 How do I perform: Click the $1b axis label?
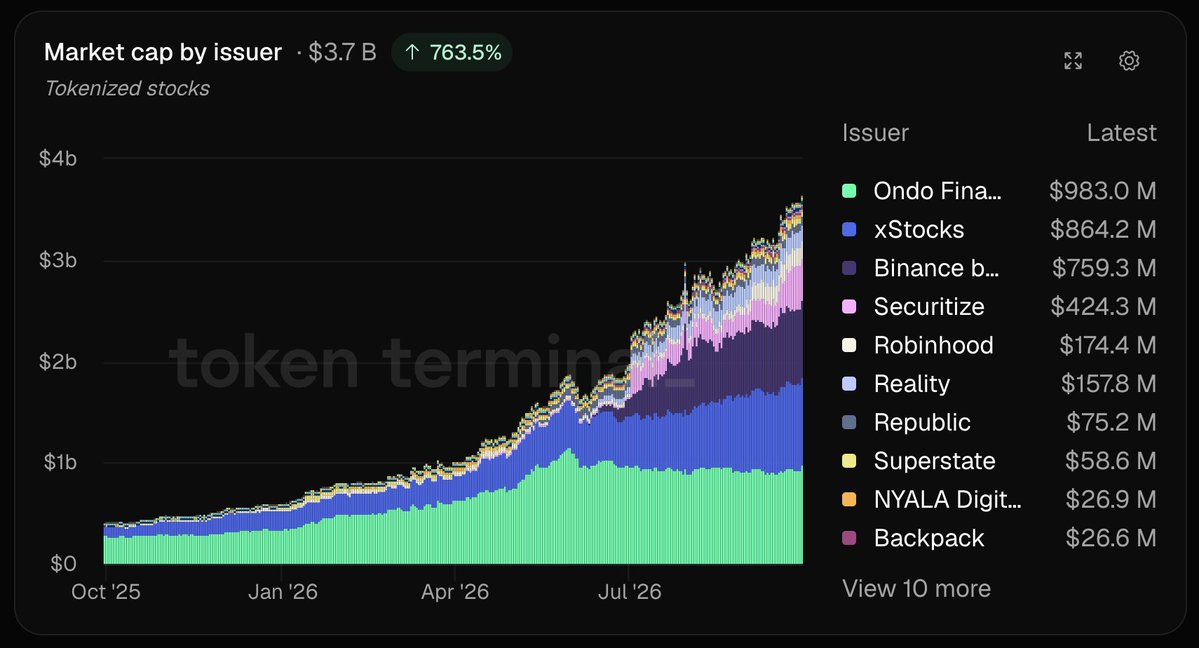[x=60, y=462]
